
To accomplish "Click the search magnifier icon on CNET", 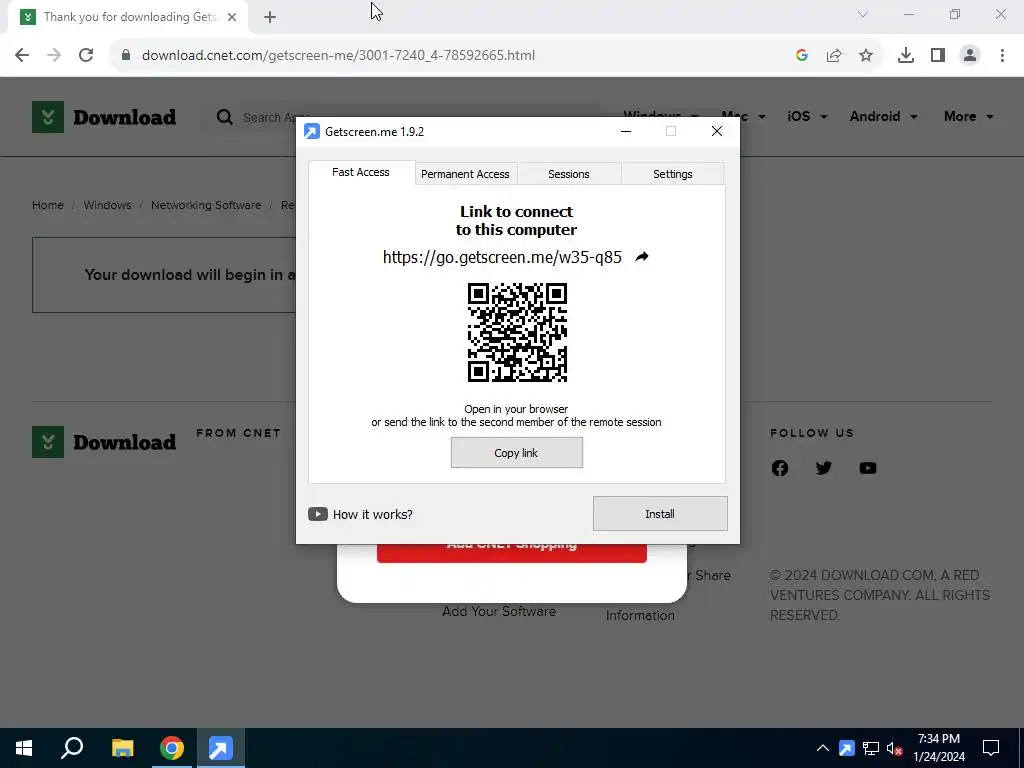I will pos(225,117).
